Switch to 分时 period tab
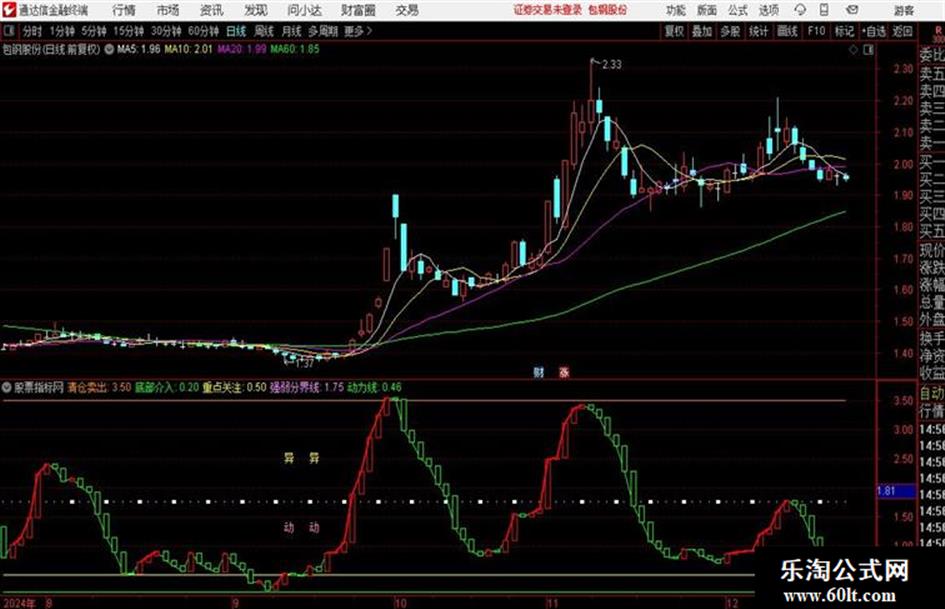The height and width of the screenshot is (609, 945). tap(33, 31)
